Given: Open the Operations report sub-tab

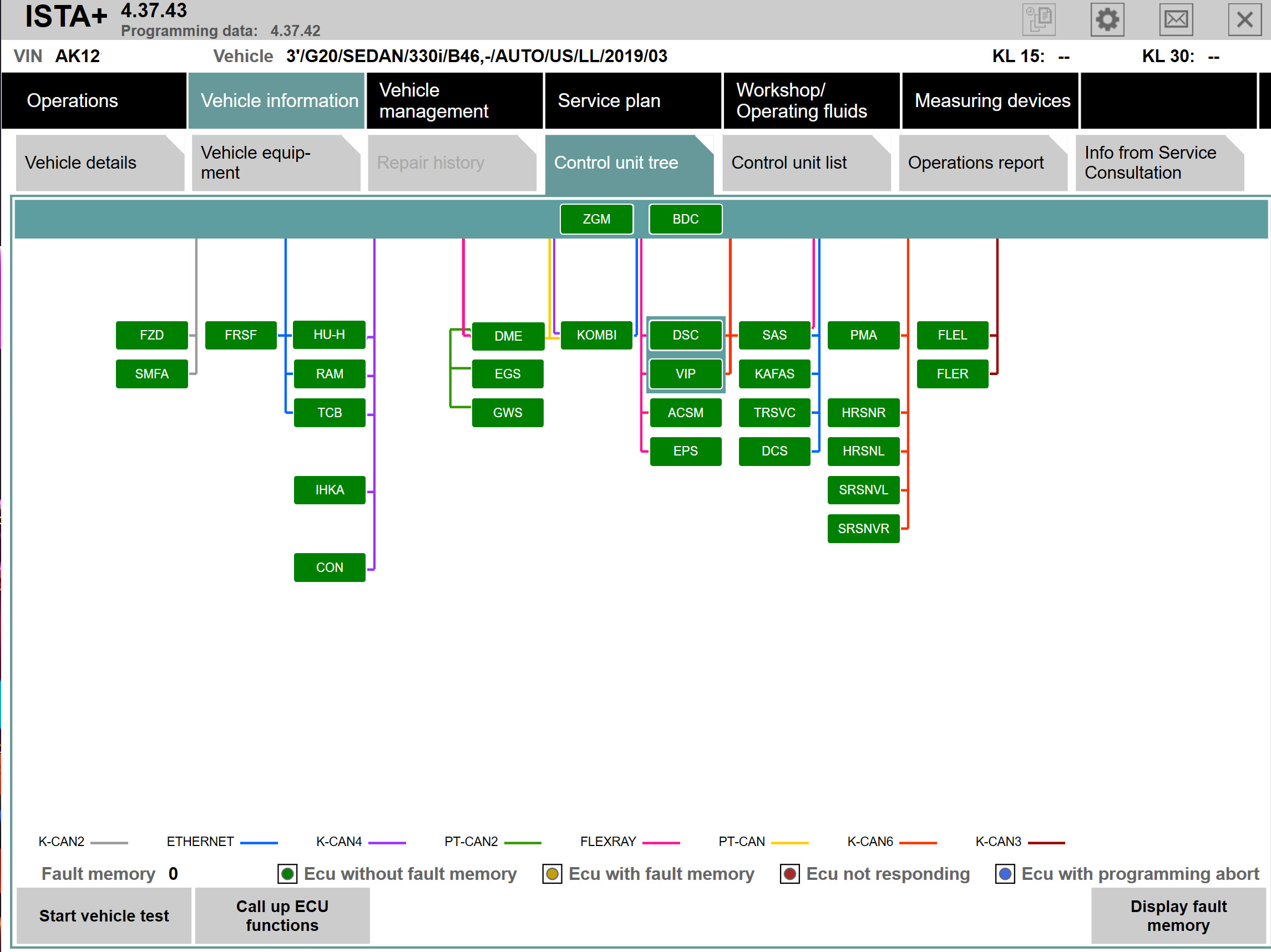Looking at the screenshot, I should coord(983,163).
